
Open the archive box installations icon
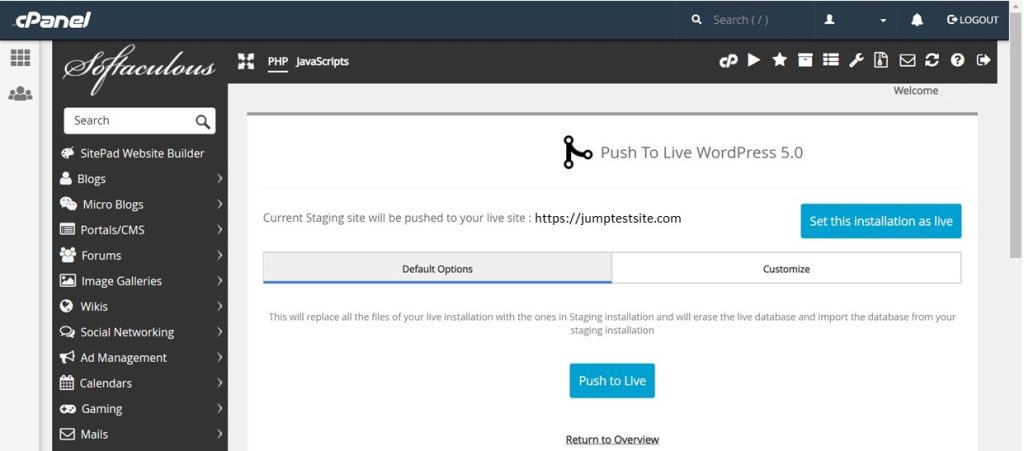[805, 60]
